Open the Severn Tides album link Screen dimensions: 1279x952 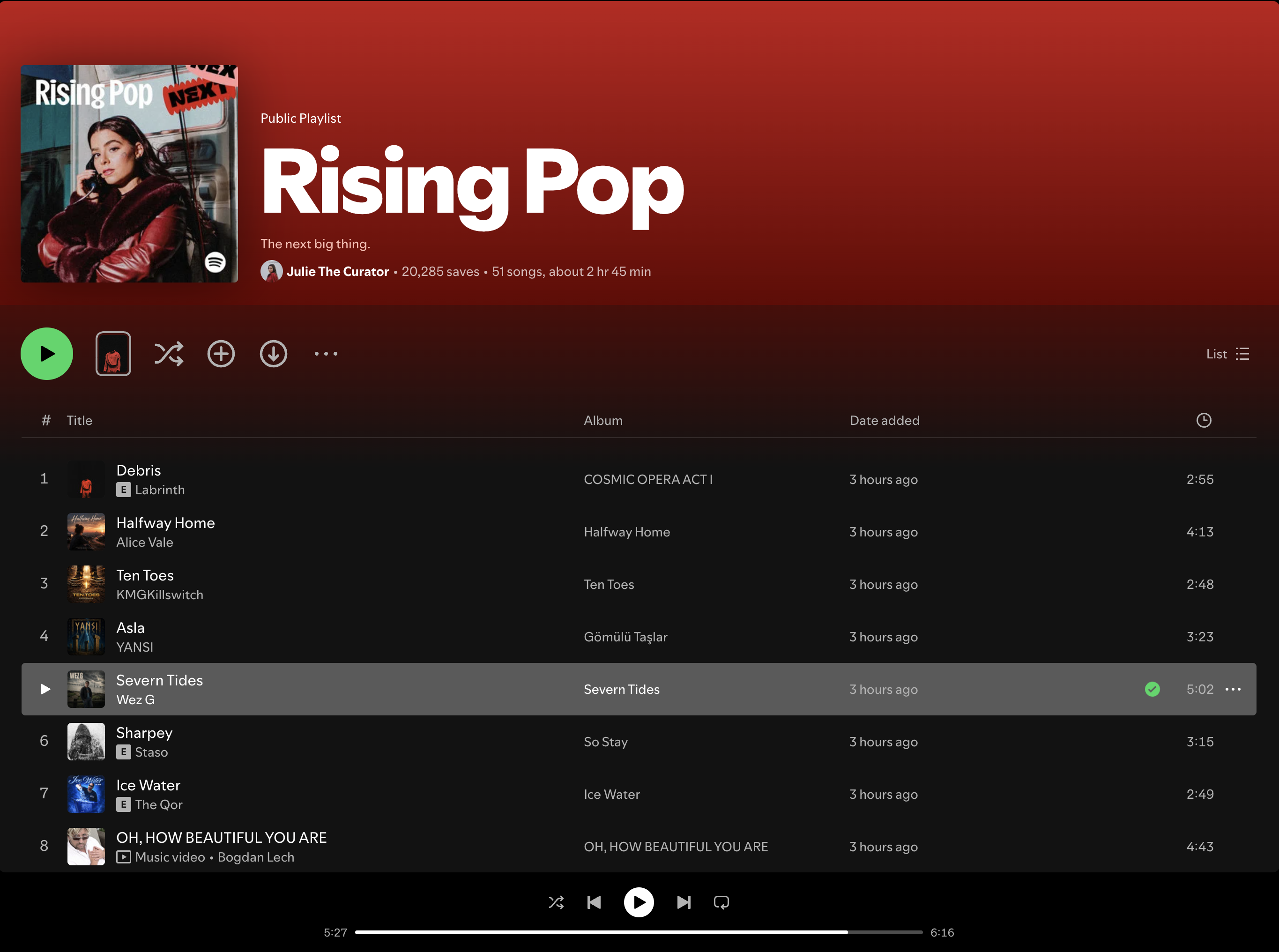pyautogui.click(x=622, y=689)
